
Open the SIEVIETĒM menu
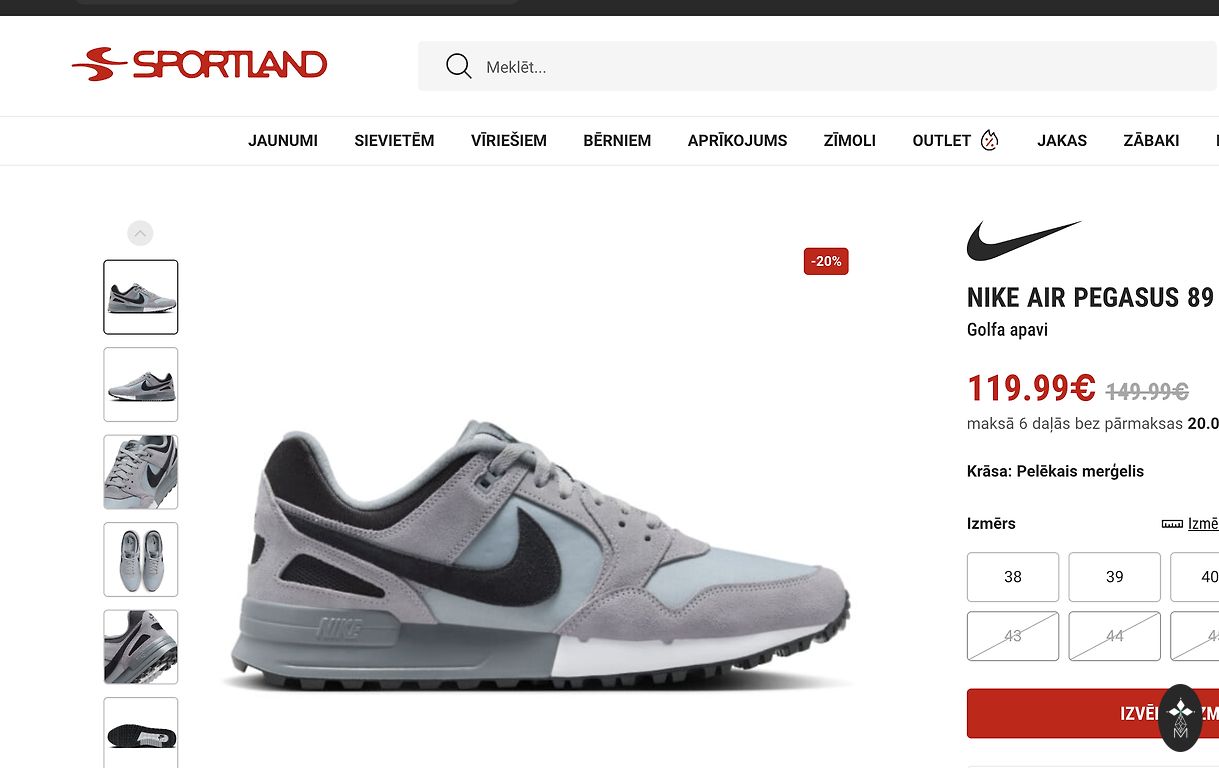coord(394,141)
